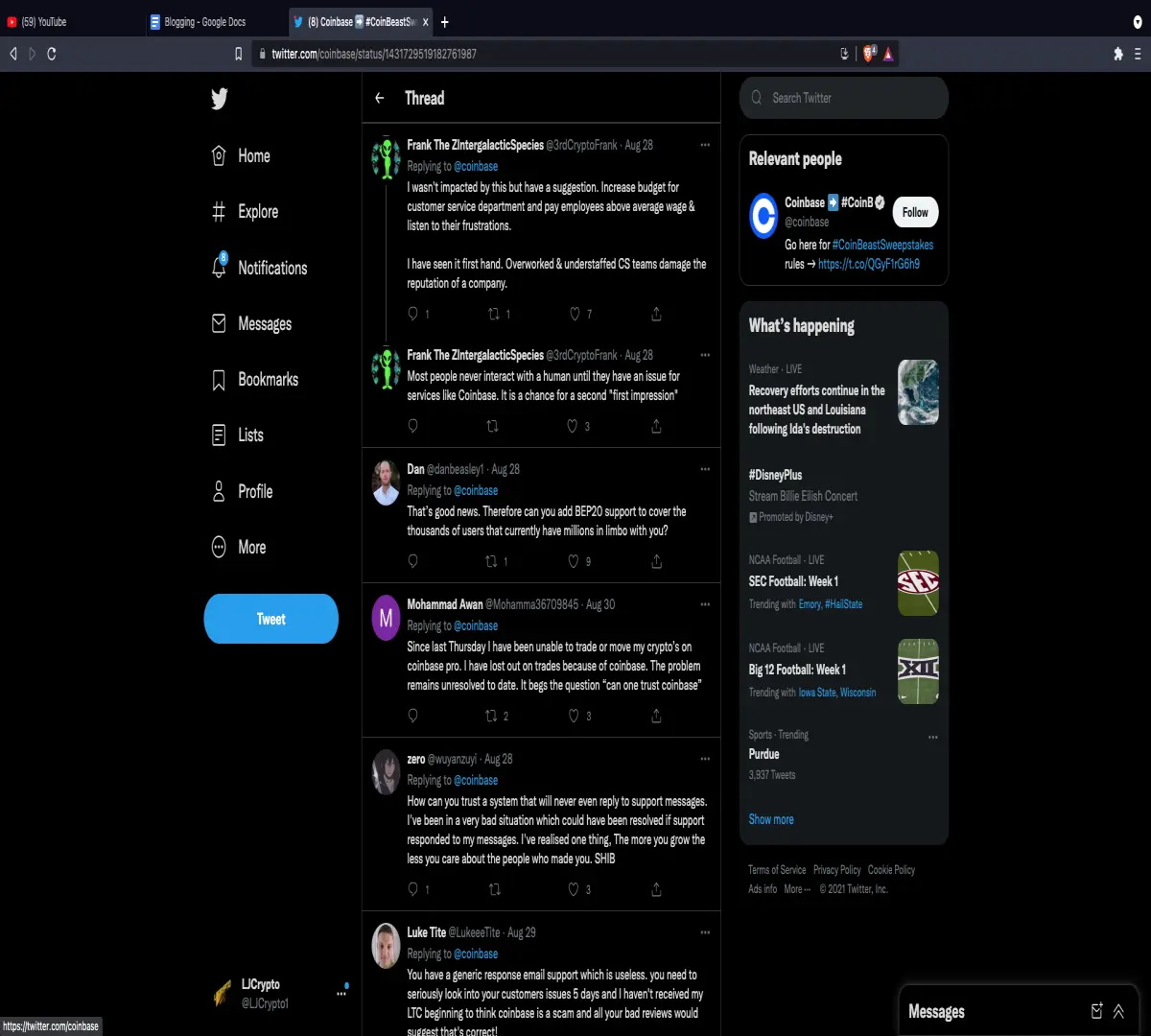This screenshot has width=1151, height=1036.
Task: Open options for Mohammad Awan's tweet
Action: 705,604
